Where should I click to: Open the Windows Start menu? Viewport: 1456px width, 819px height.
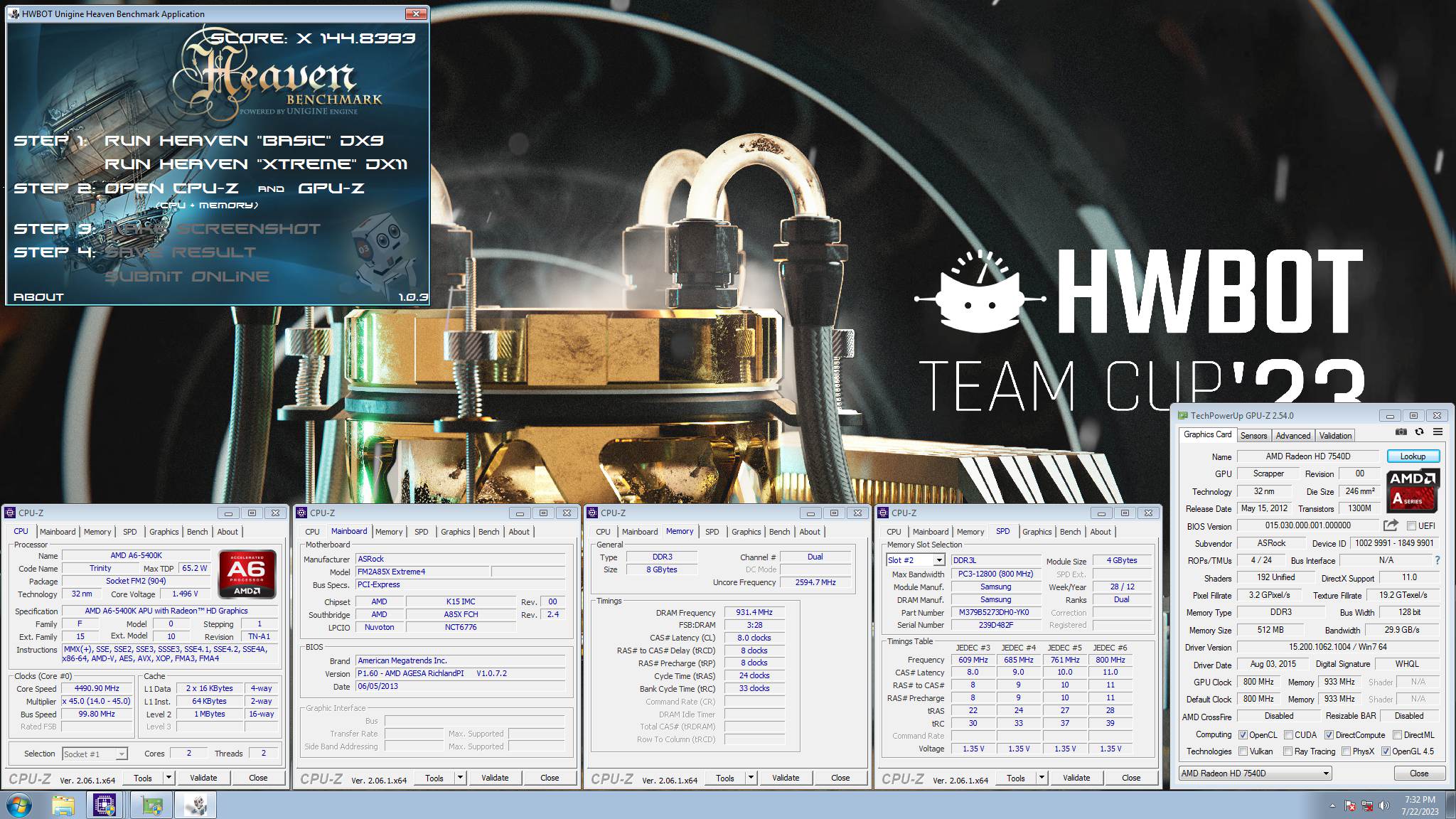[x=19, y=805]
